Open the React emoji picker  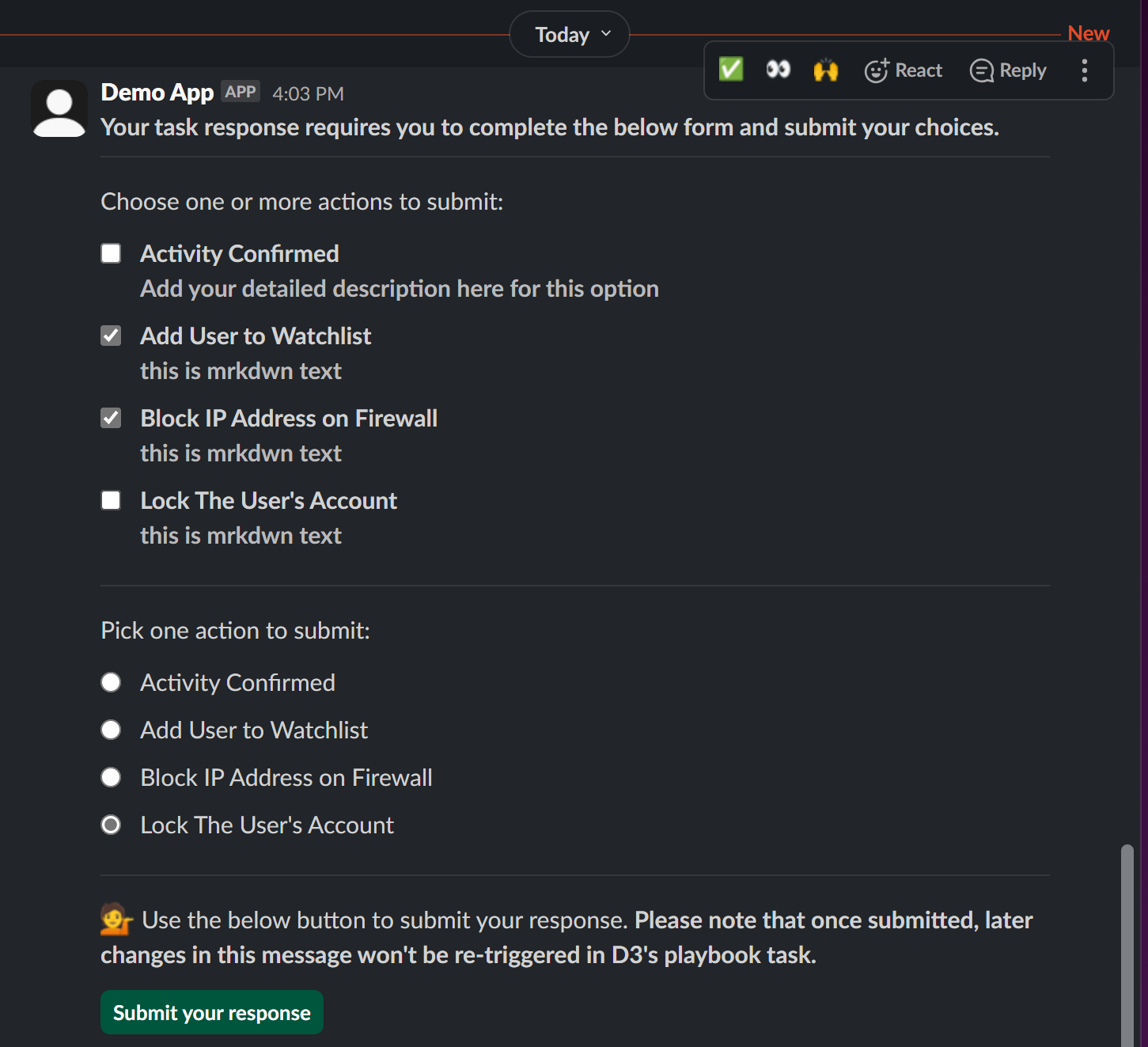pyautogui.click(x=903, y=70)
